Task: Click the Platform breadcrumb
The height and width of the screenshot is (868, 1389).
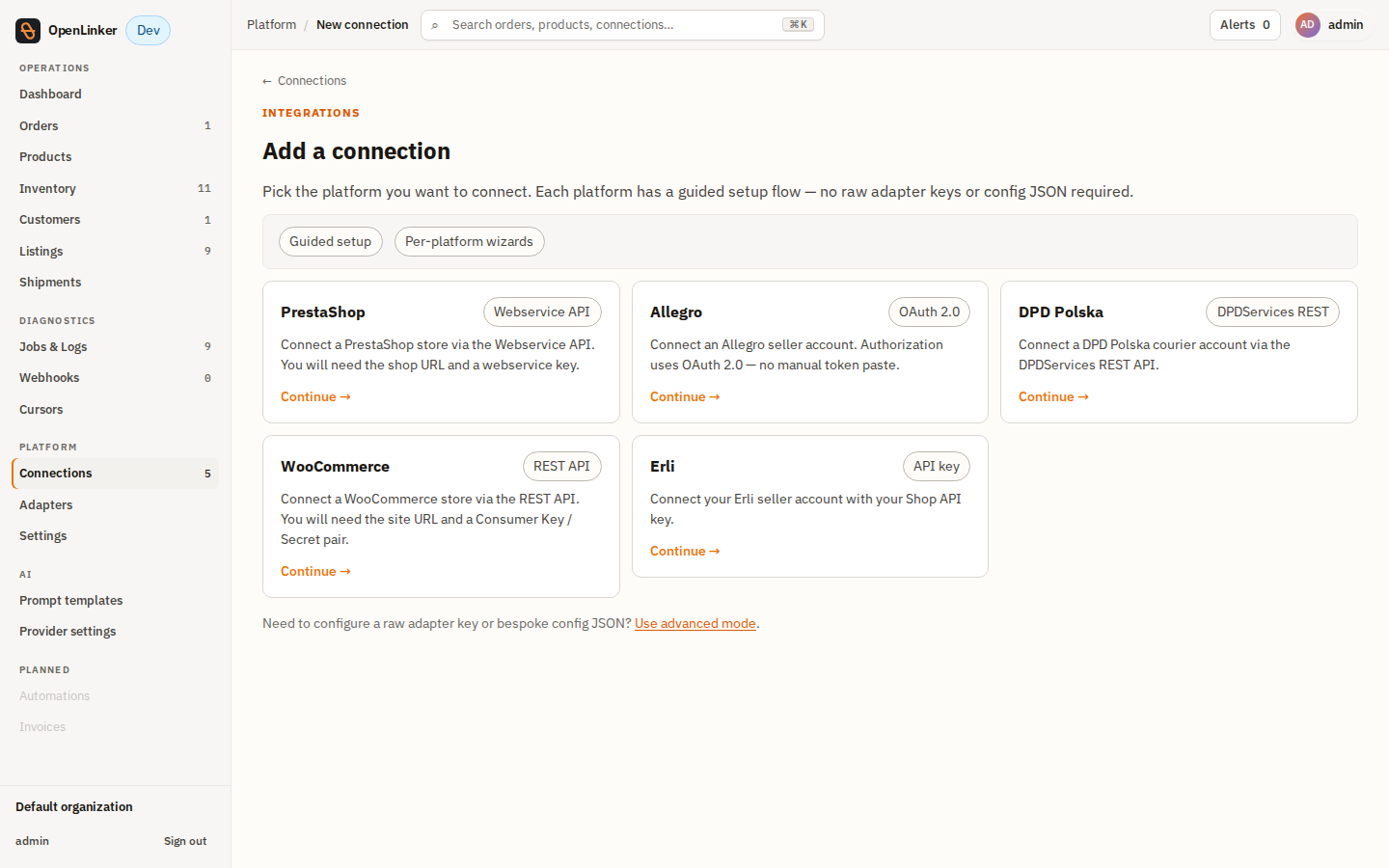Action: [x=271, y=25]
